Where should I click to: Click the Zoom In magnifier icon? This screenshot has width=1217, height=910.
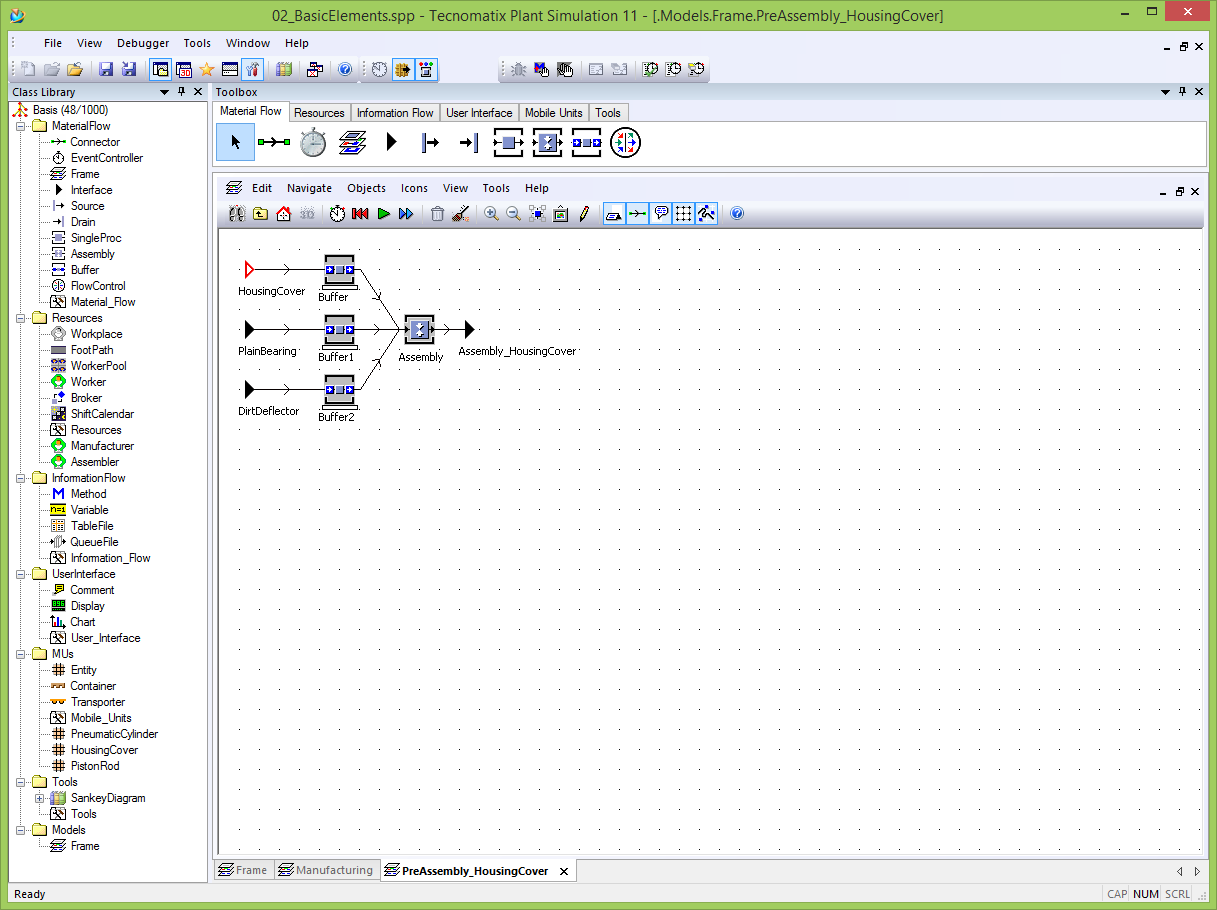point(491,214)
